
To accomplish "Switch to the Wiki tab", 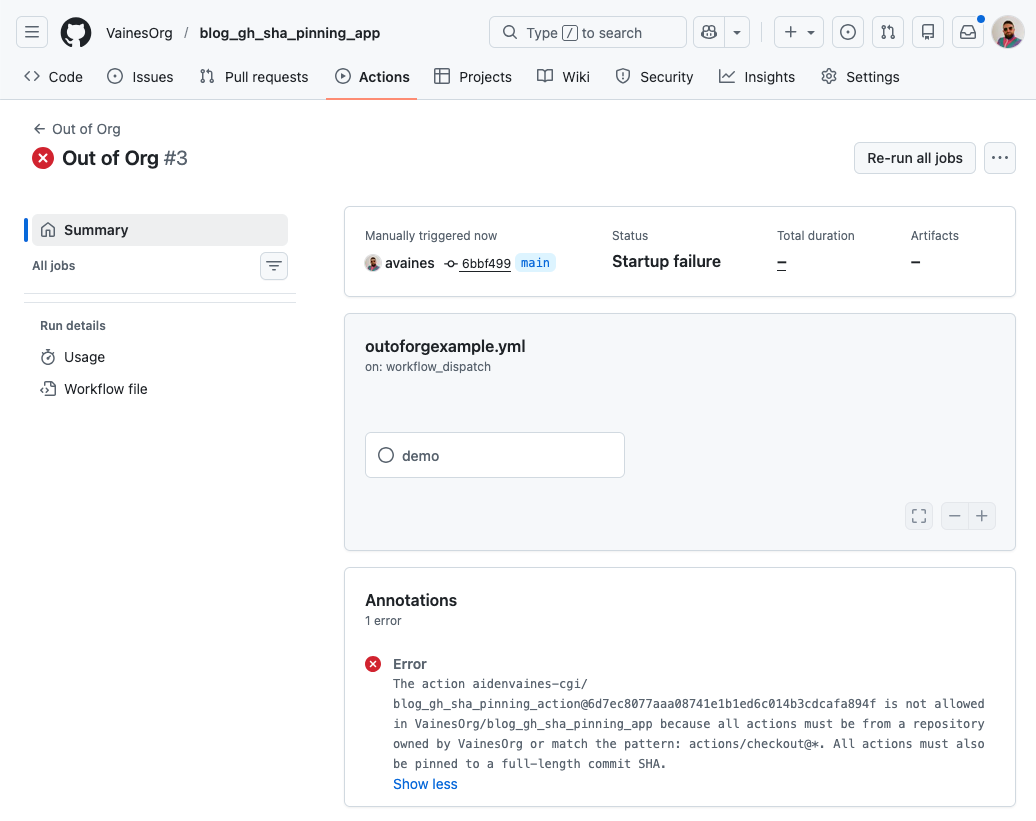I will pyautogui.click(x=563, y=77).
